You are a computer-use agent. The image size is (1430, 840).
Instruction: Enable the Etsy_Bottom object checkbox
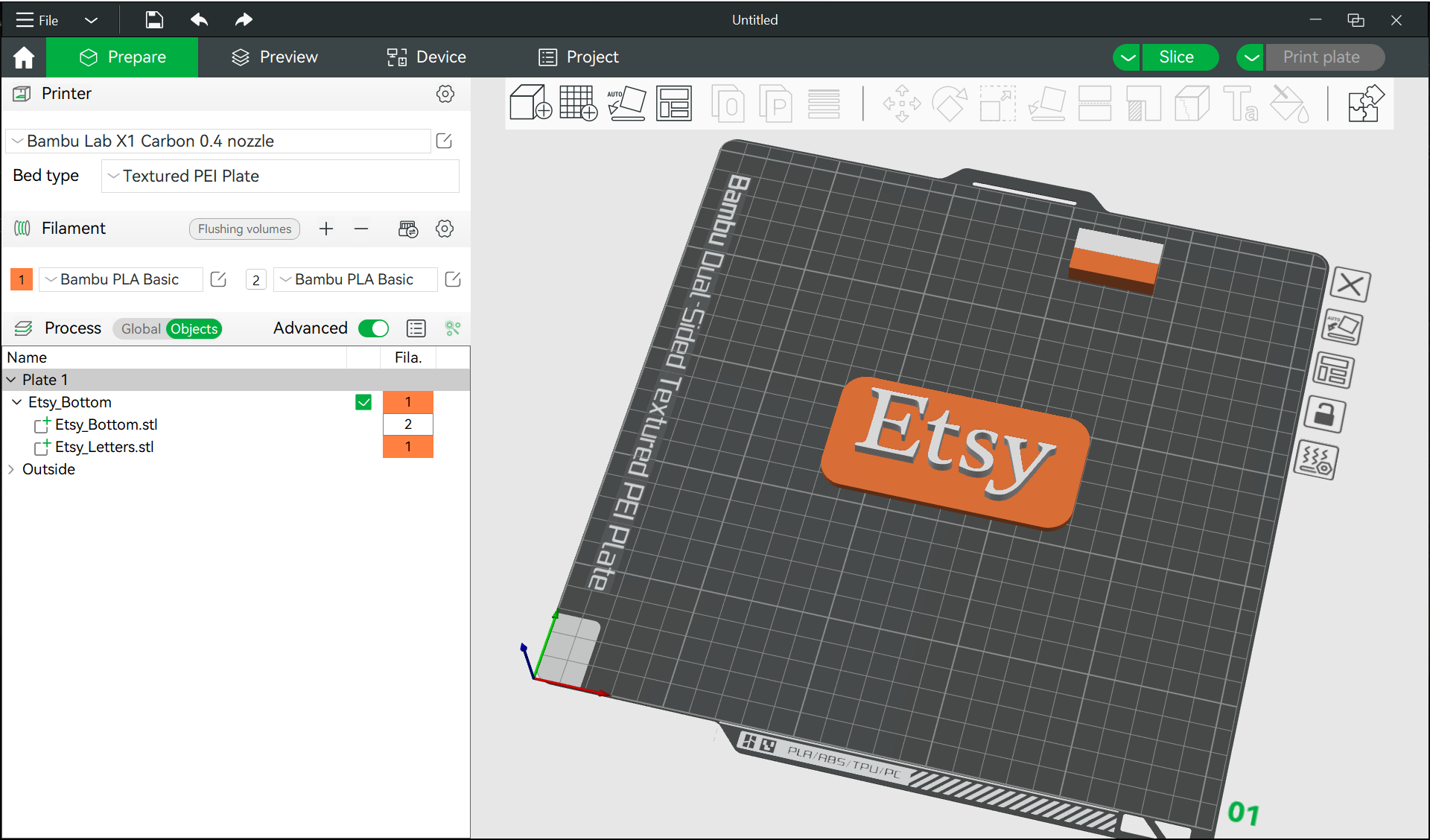363,402
